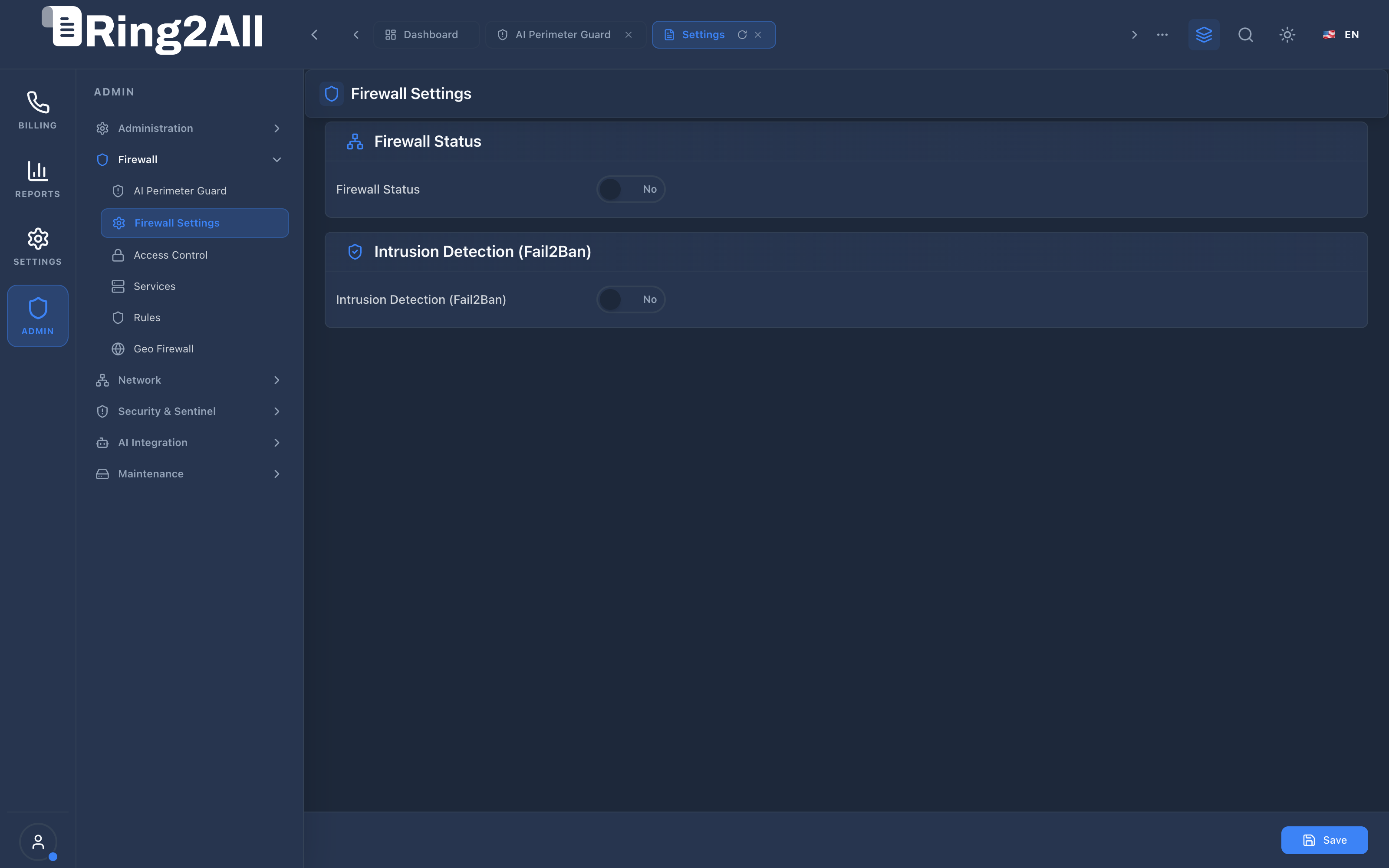Click the Intrusion Detection (Fail2Ban) section heading
This screenshot has width=1389, height=868.
(483, 251)
